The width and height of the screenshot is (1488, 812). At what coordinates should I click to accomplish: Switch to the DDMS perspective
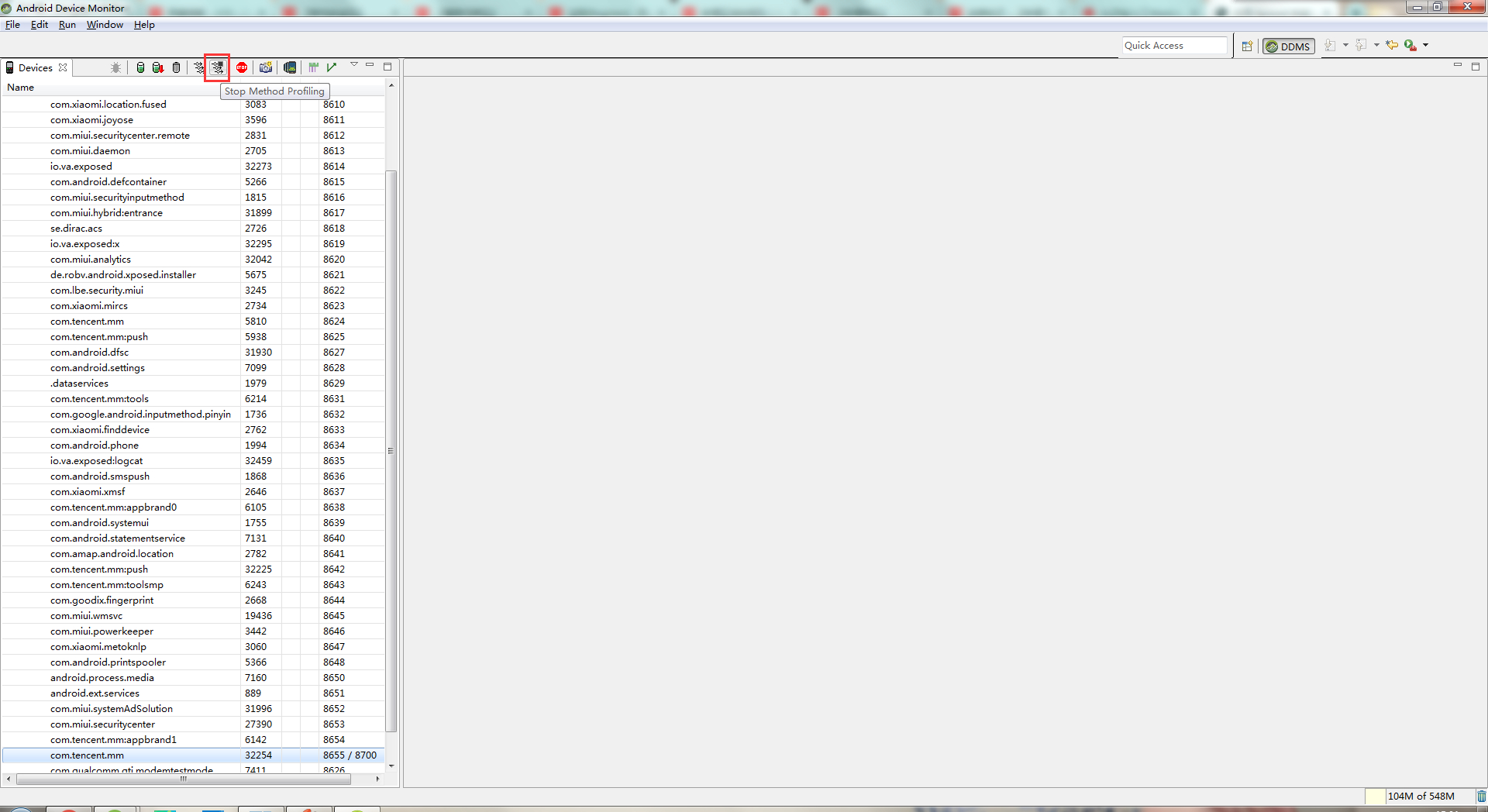pos(1288,46)
